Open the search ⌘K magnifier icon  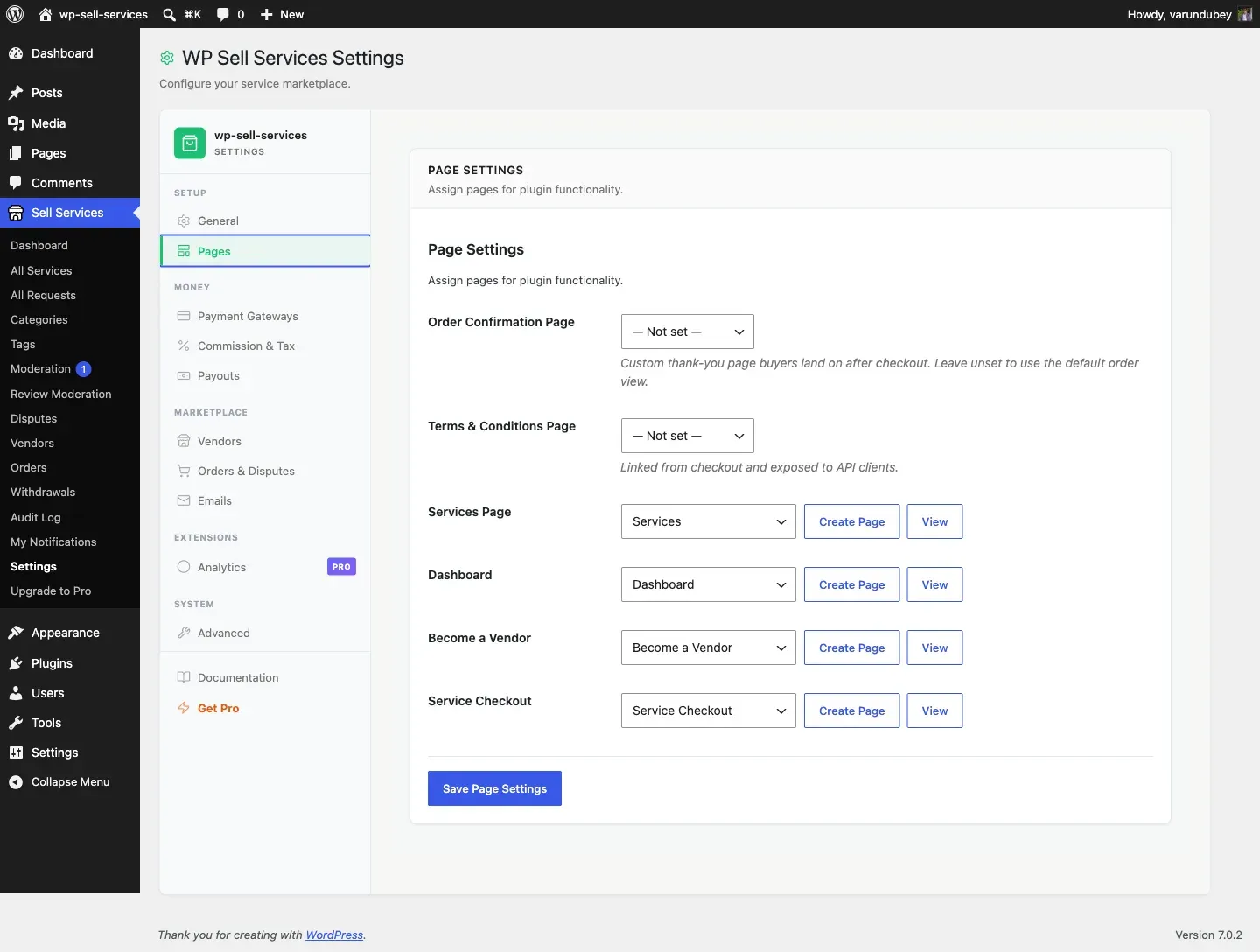pyautogui.click(x=170, y=14)
